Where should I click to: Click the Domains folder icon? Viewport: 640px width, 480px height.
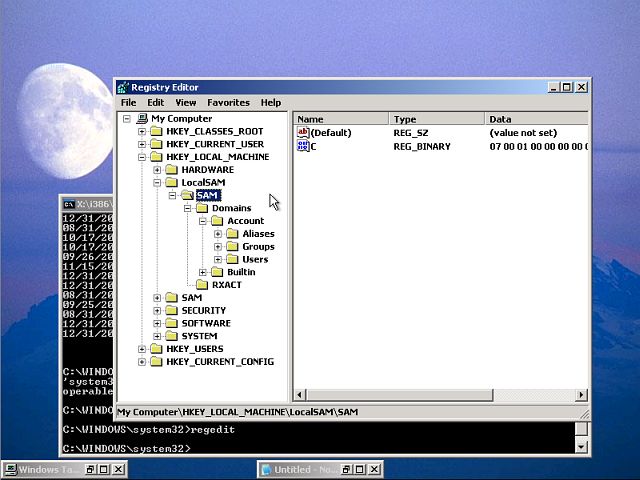point(202,208)
